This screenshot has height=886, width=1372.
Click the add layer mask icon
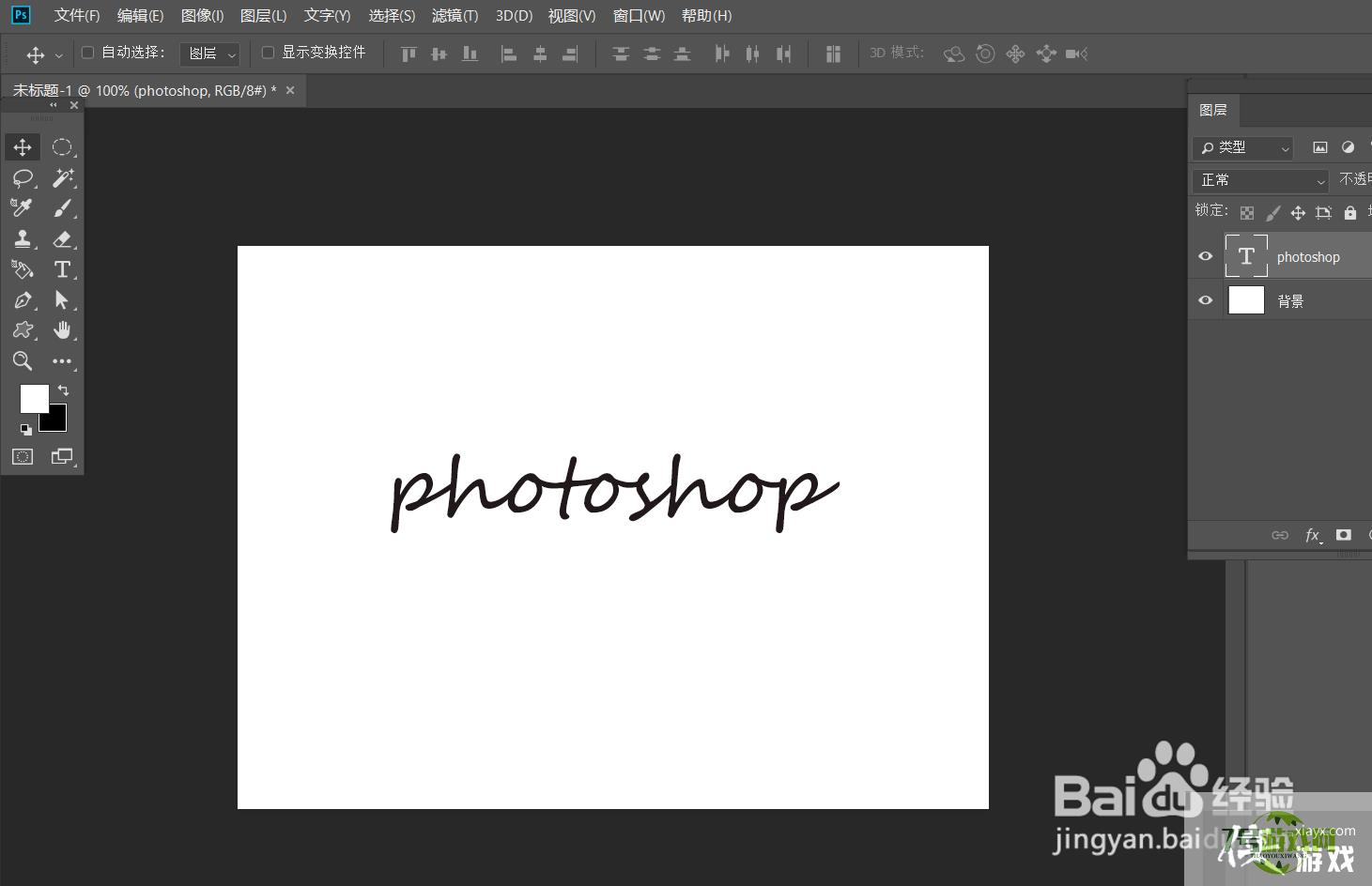(x=1344, y=535)
